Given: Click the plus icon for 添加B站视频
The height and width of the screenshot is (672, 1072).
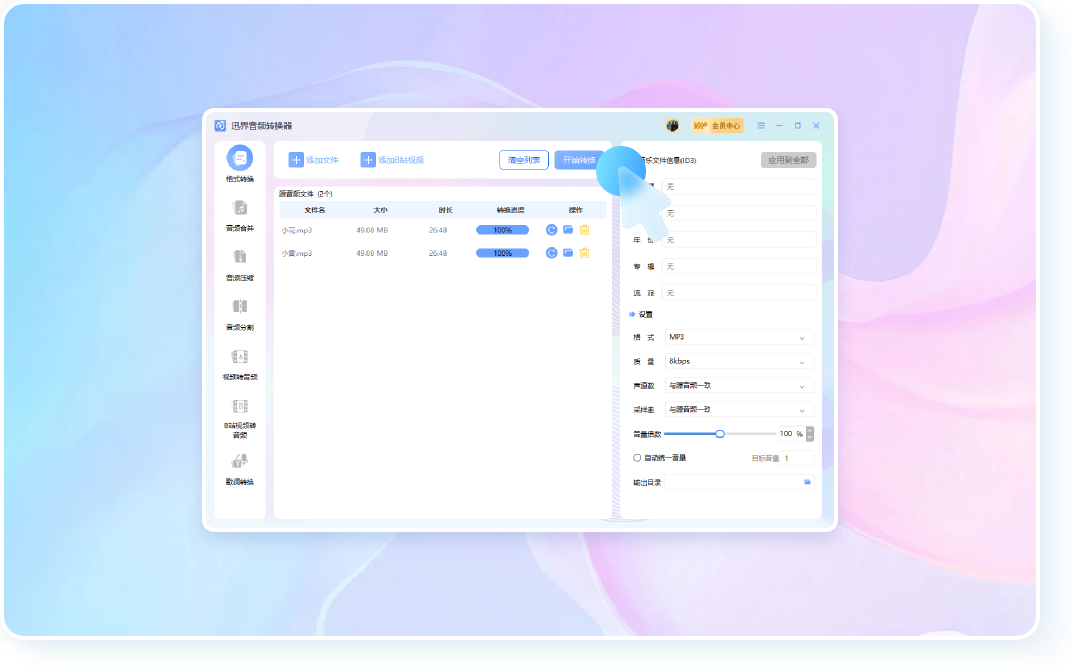Looking at the screenshot, I should coord(368,160).
